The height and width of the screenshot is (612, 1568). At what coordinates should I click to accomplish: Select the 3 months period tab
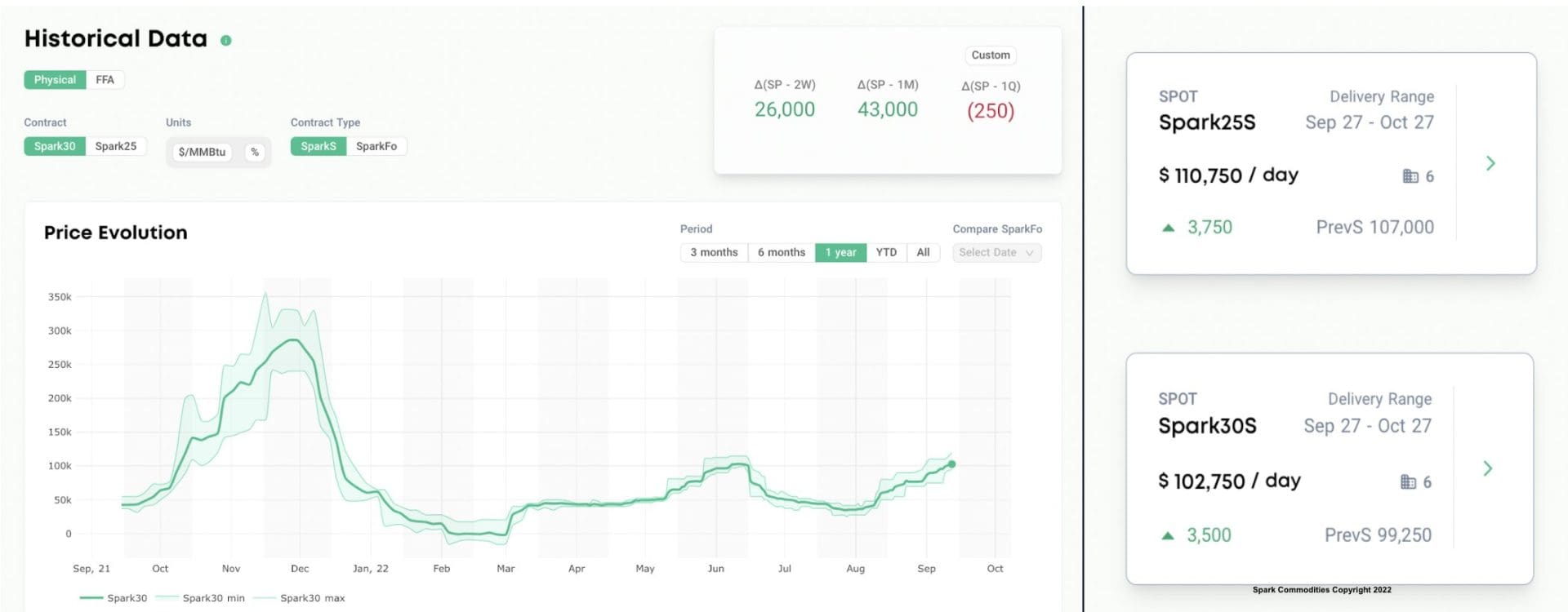pyautogui.click(x=714, y=253)
